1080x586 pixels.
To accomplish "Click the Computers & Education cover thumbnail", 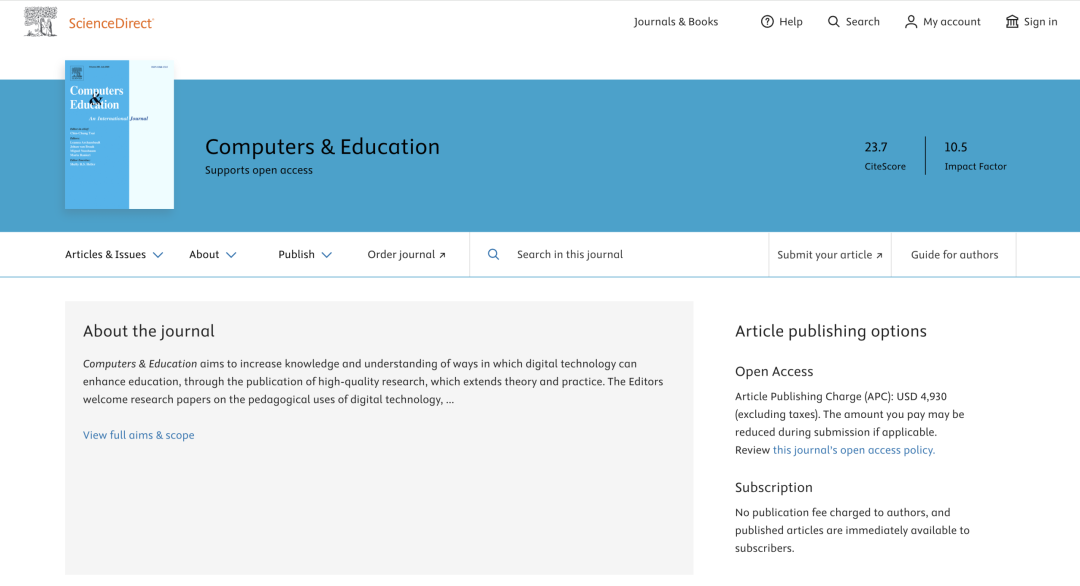I will (119, 134).
